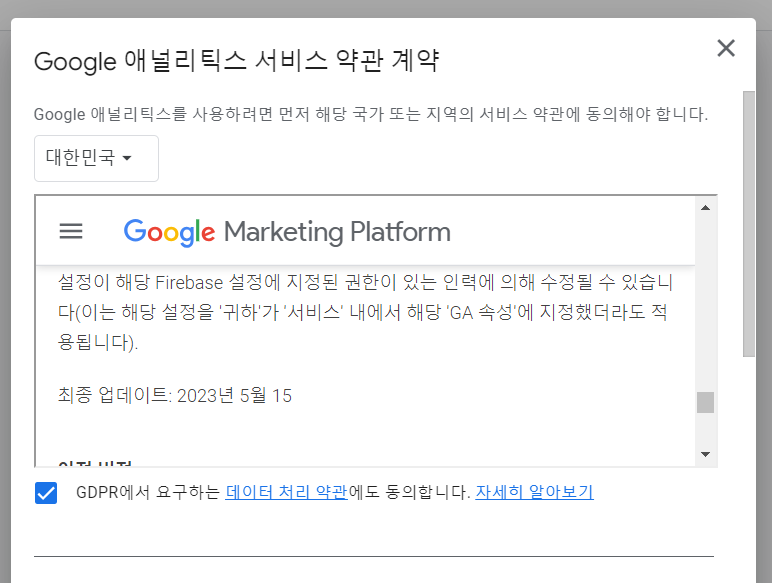
Task: Open the 대한민국 country dropdown
Action: click(96, 159)
